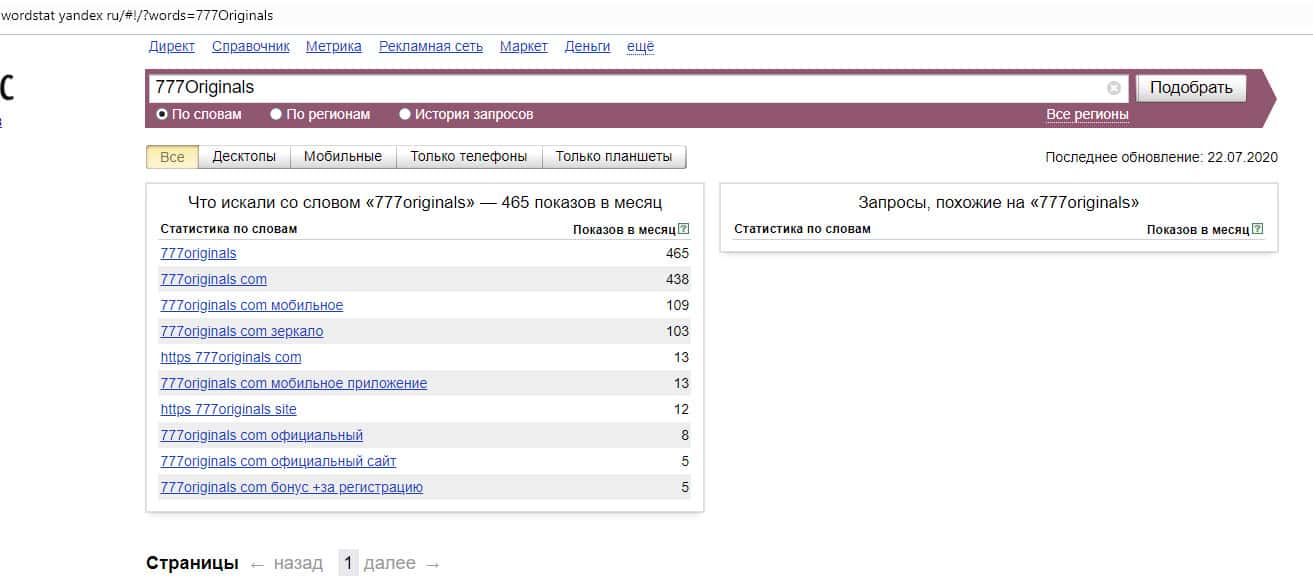Viewport: 1313px width, 588px height.
Task: Open the 'Все регионы' region selector
Action: (x=1087, y=114)
